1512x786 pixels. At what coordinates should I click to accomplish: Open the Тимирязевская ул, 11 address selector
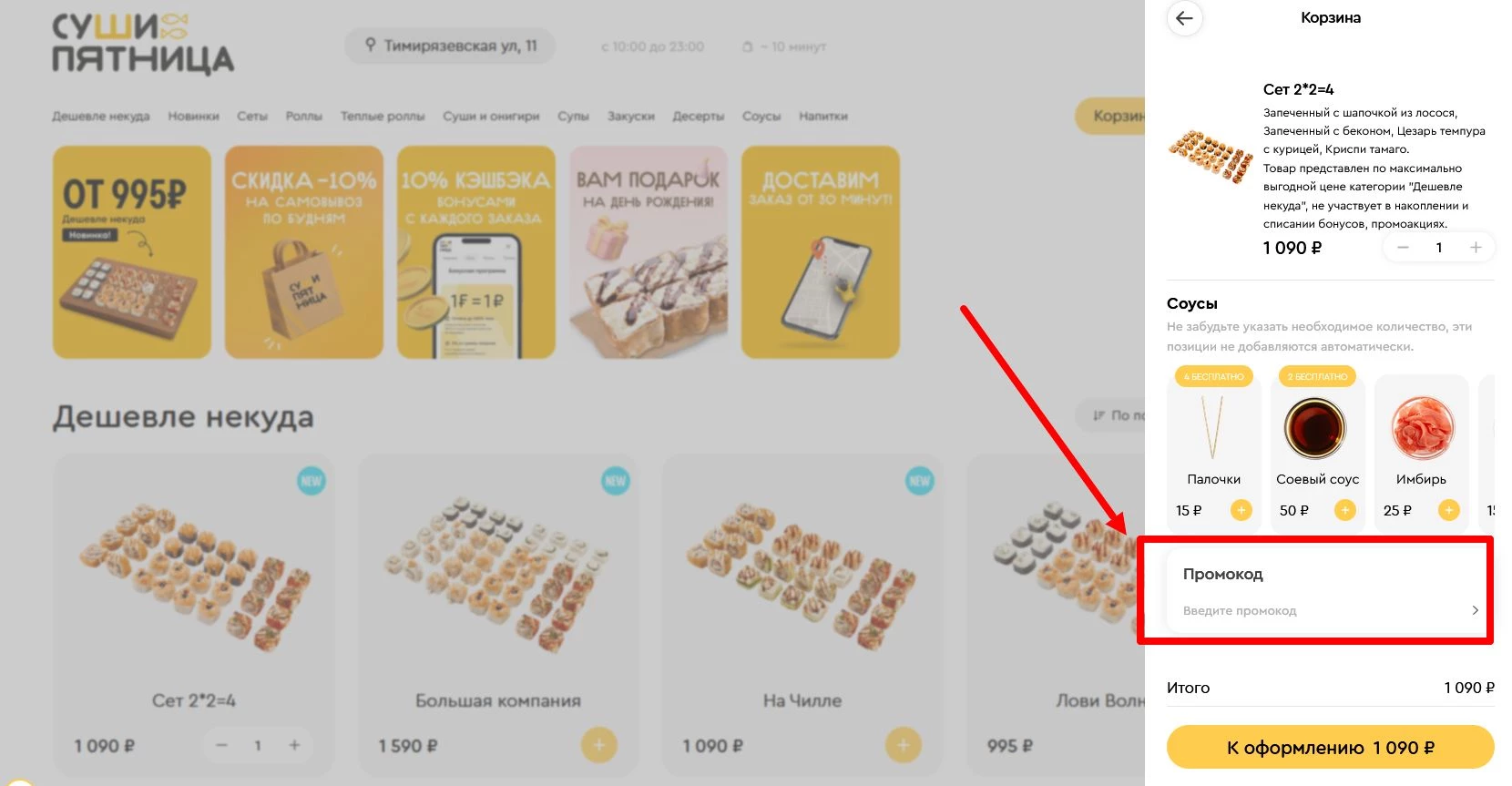[x=450, y=46]
